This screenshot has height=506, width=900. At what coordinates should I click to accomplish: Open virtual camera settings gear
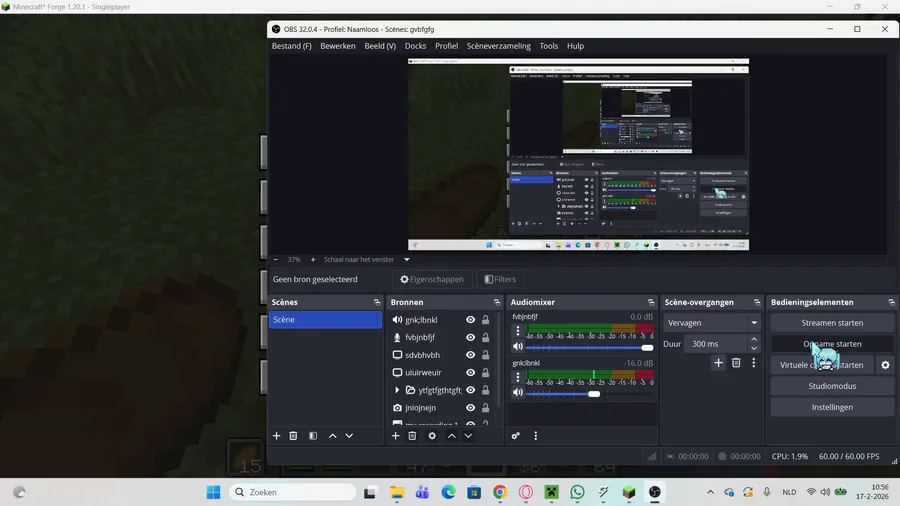click(x=885, y=365)
